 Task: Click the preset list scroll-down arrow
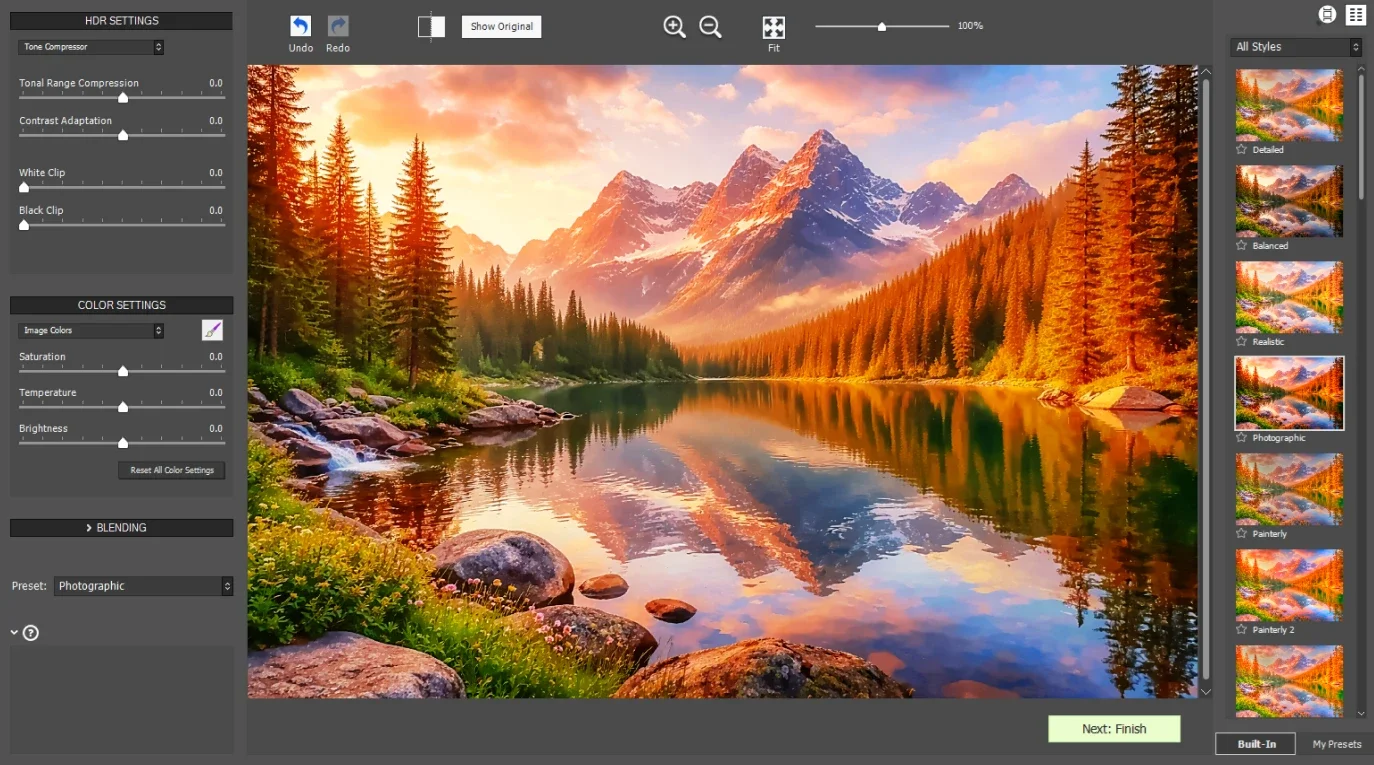click(x=1361, y=713)
